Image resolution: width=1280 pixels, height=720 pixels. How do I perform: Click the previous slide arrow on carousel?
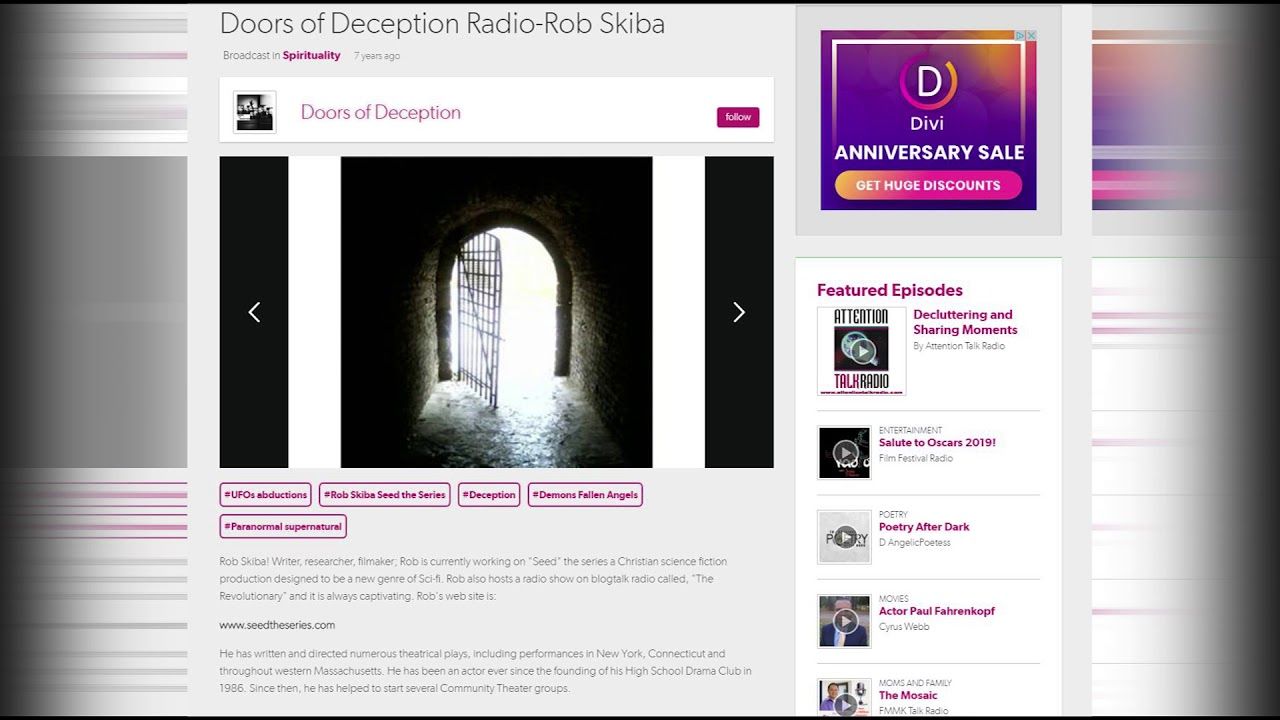[x=254, y=313]
